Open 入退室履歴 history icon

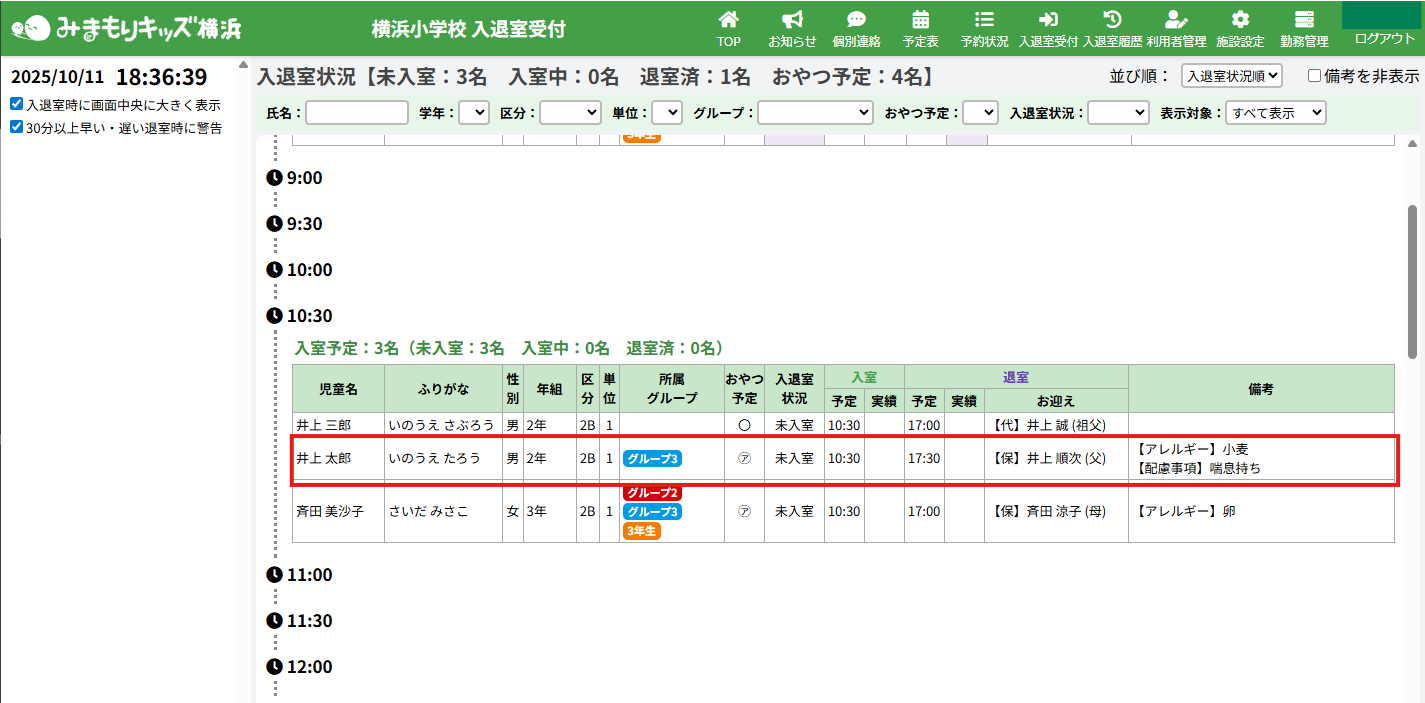tap(1111, 20)
